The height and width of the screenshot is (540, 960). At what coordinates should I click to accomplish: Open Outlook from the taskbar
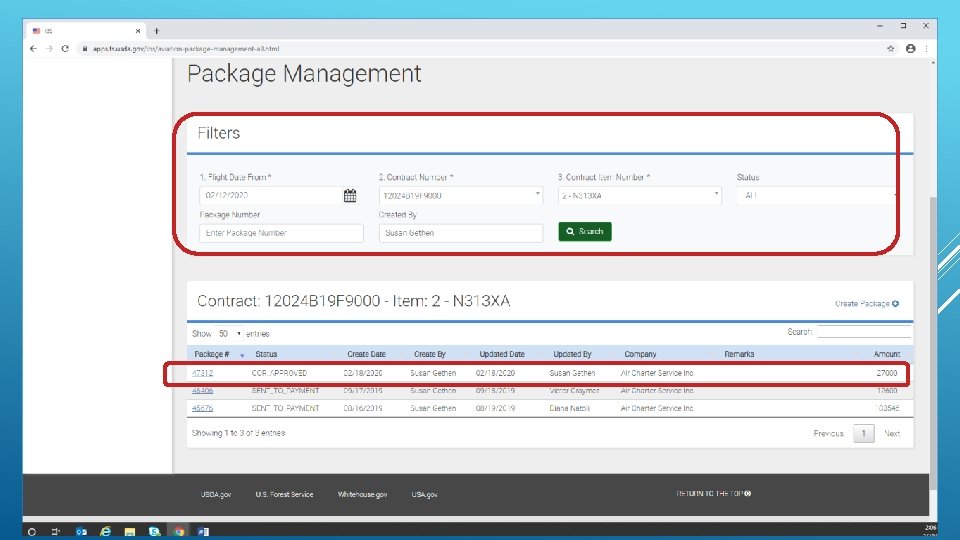click(x=81, y=531)
